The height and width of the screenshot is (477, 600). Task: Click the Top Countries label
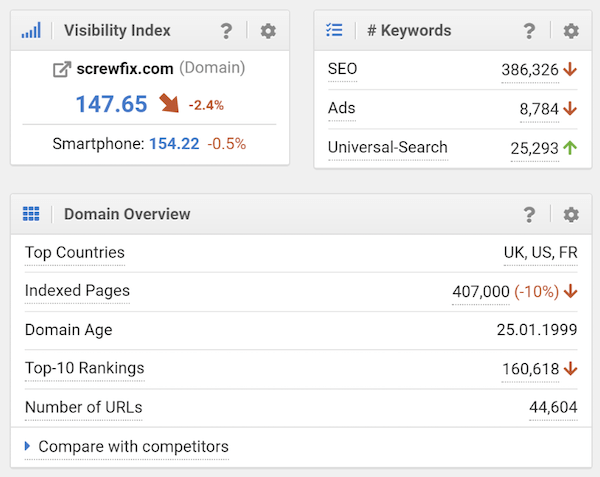coord(75,252)
